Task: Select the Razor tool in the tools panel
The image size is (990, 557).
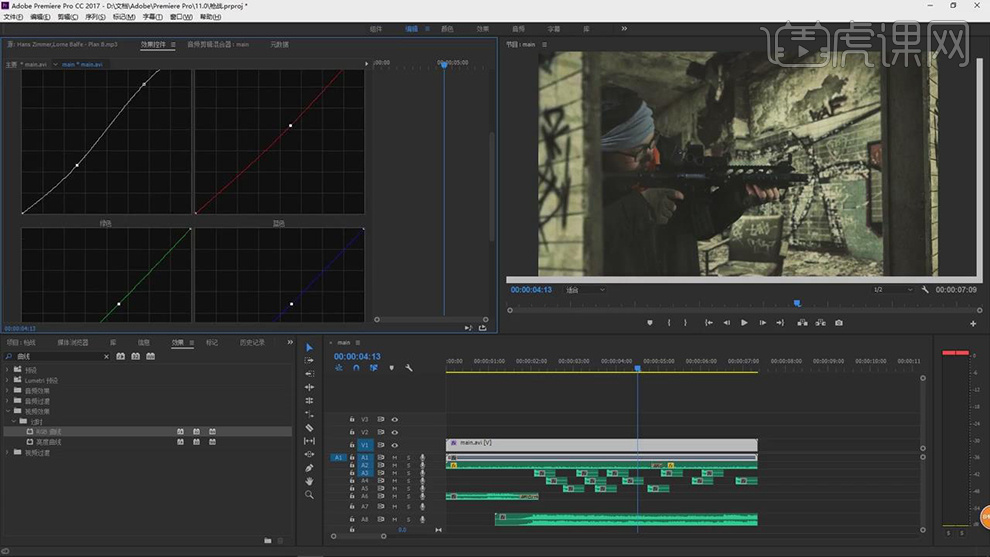Action: coord(309,427)
